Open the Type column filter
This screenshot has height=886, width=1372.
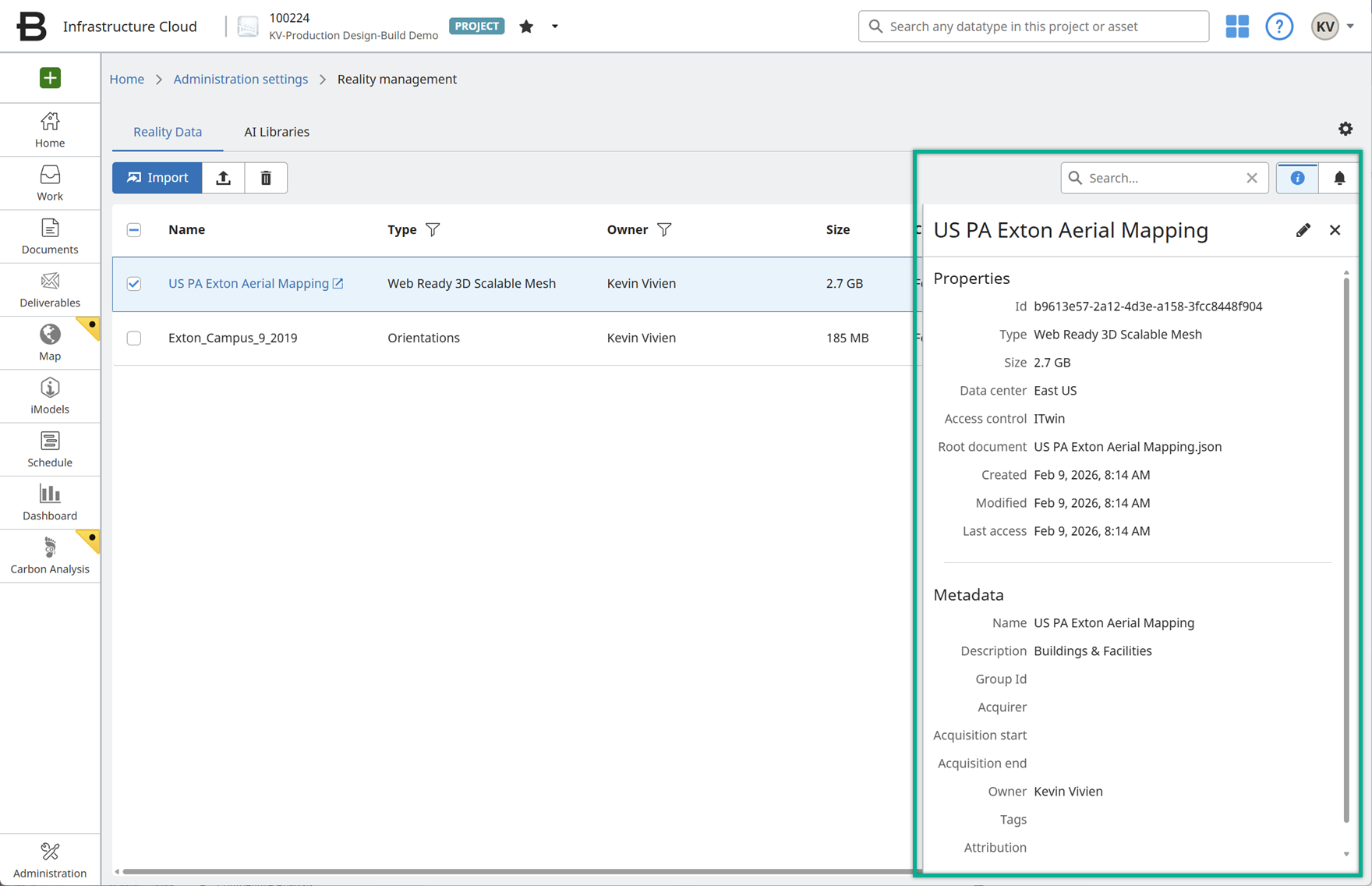click(433, 230)
